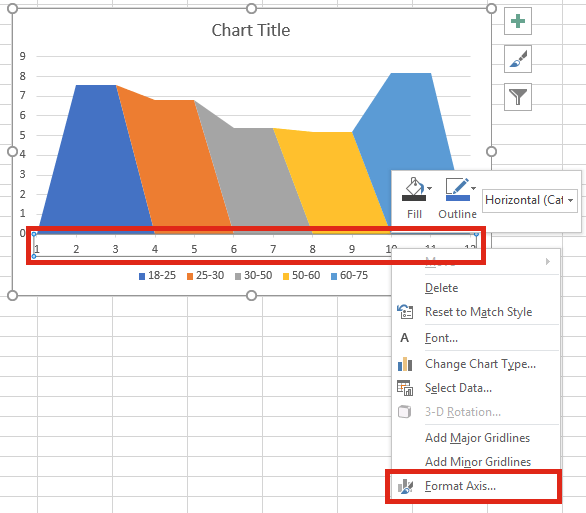This screenshot has height=513, width=586.
Task: Click the Format Axis menu icon
Action: pos(405,486)
